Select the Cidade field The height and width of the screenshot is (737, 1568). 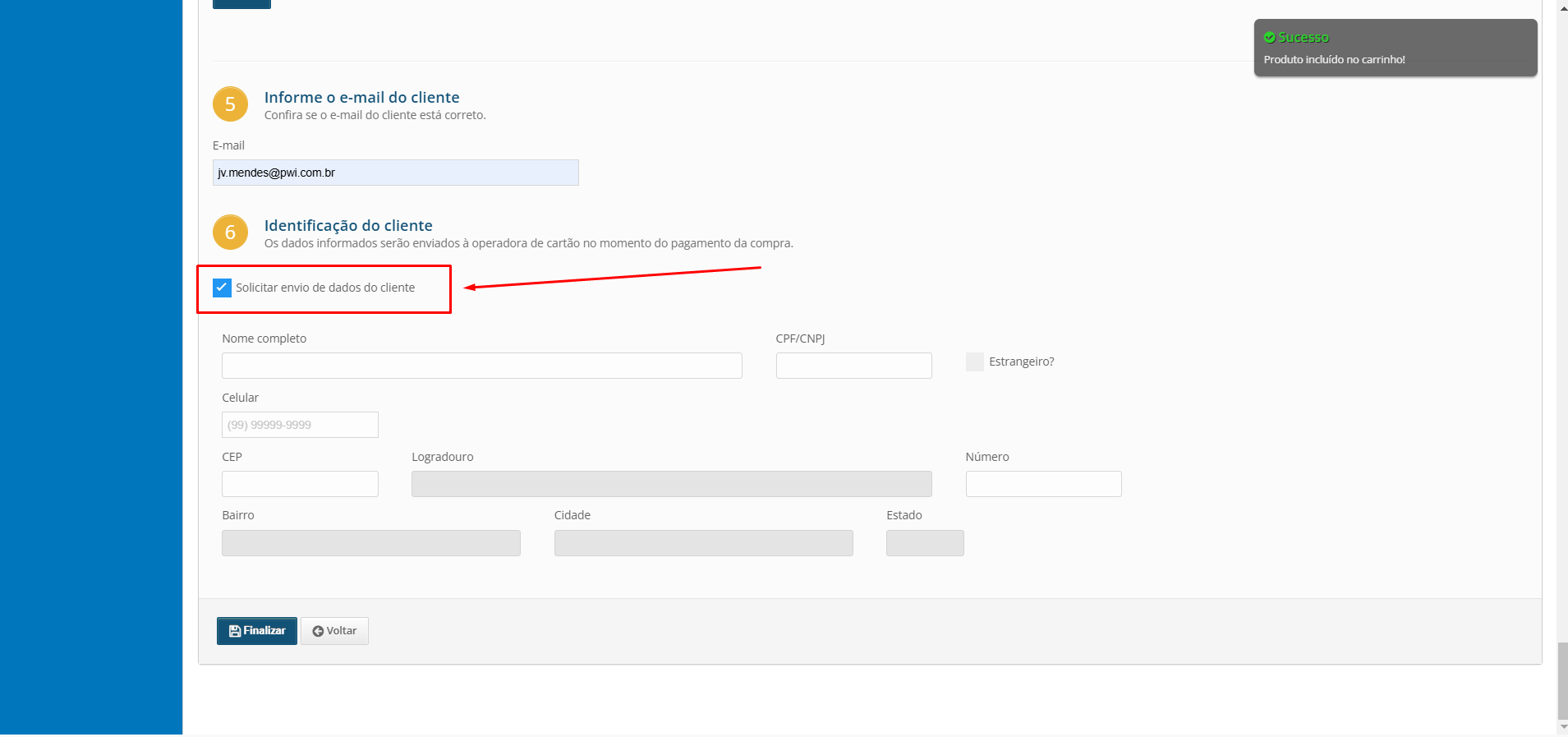(x=703, y=543)
